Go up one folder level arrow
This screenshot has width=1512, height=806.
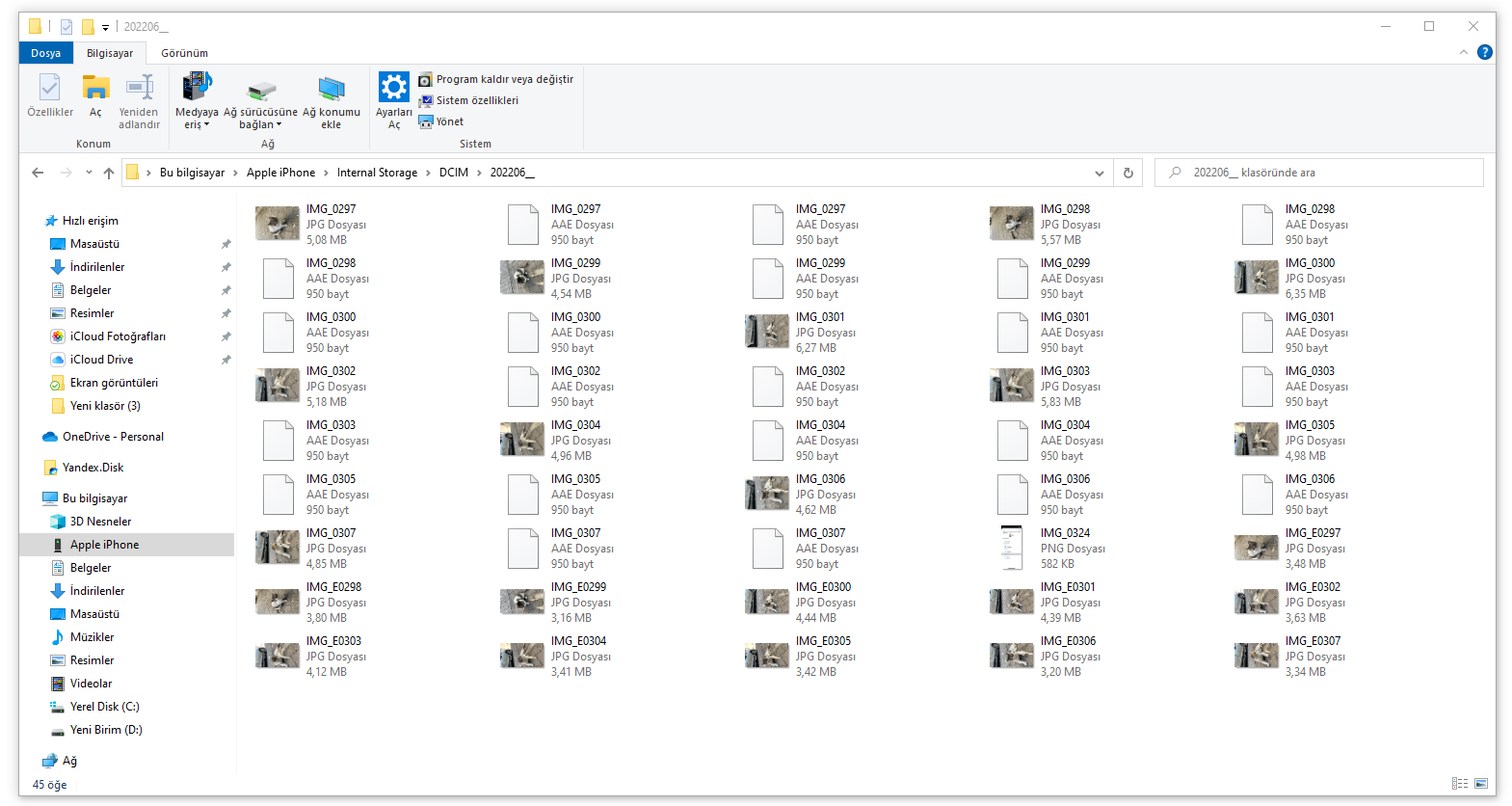108,173
